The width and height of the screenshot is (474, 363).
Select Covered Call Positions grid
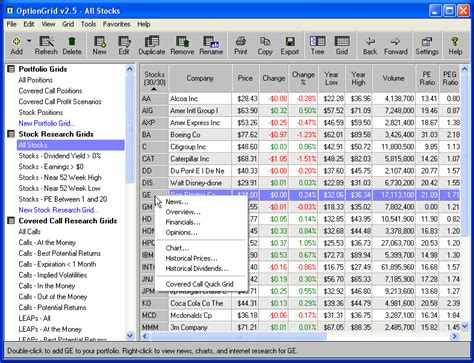click(x=50, y=91)
